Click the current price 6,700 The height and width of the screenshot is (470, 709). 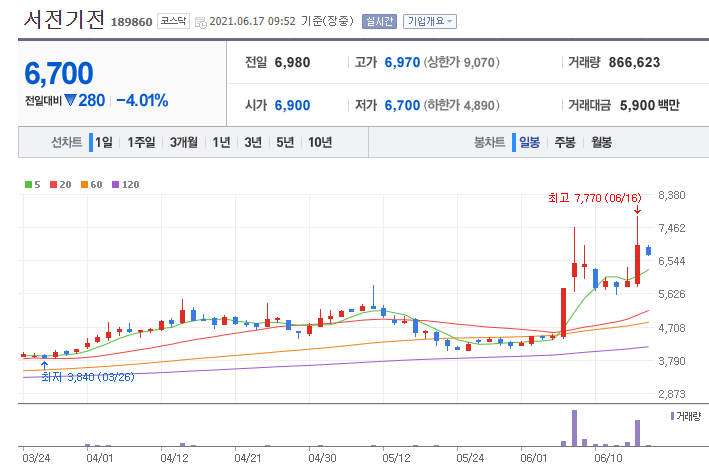[x=59, y=73]
